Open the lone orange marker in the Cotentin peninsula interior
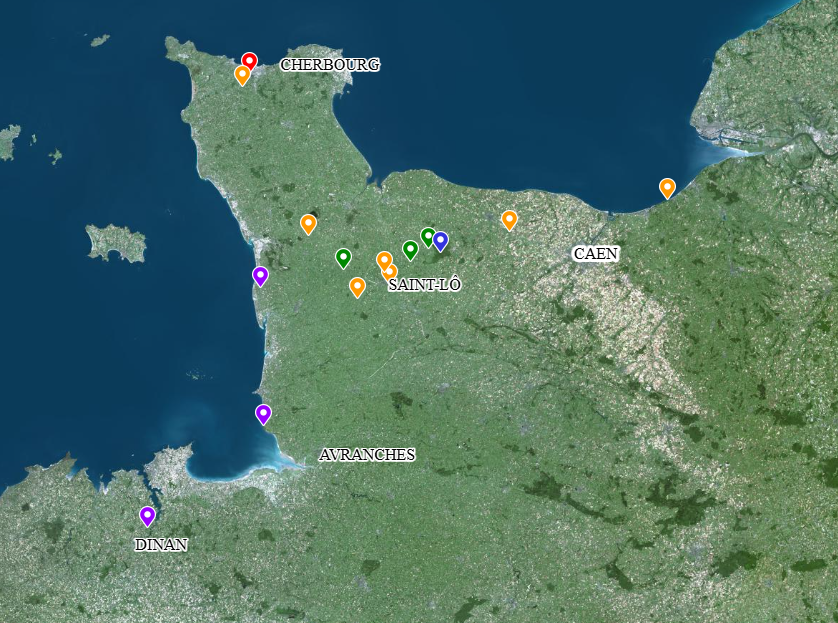Image resolution: width=838 pixels, height=623 pixels. pyautogui.click(x=308, y=224)
